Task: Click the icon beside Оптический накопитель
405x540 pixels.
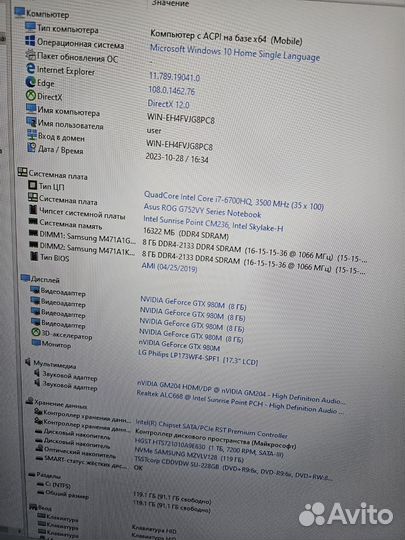Action: point(39,449)
